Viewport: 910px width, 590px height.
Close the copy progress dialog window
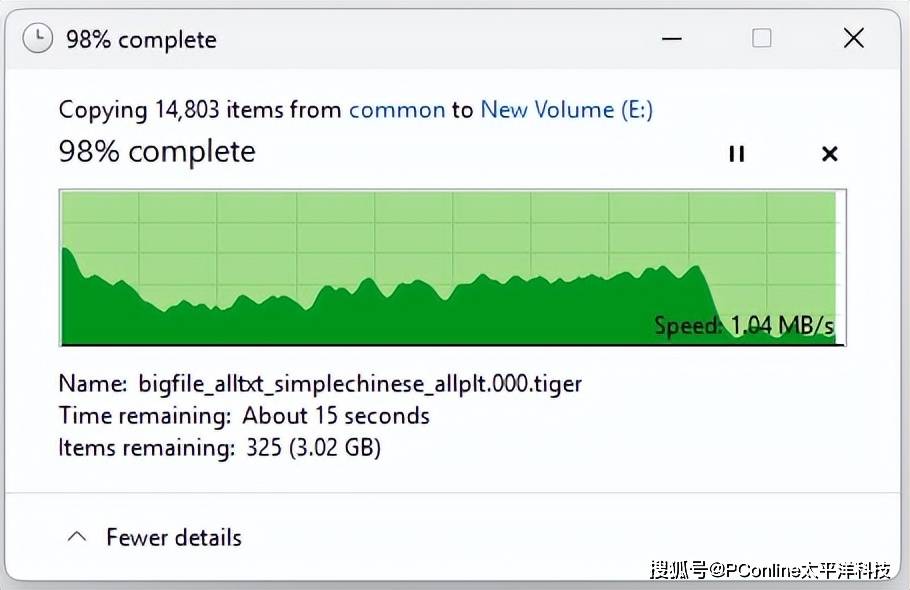pyautogui.click(x=854, y=38)
